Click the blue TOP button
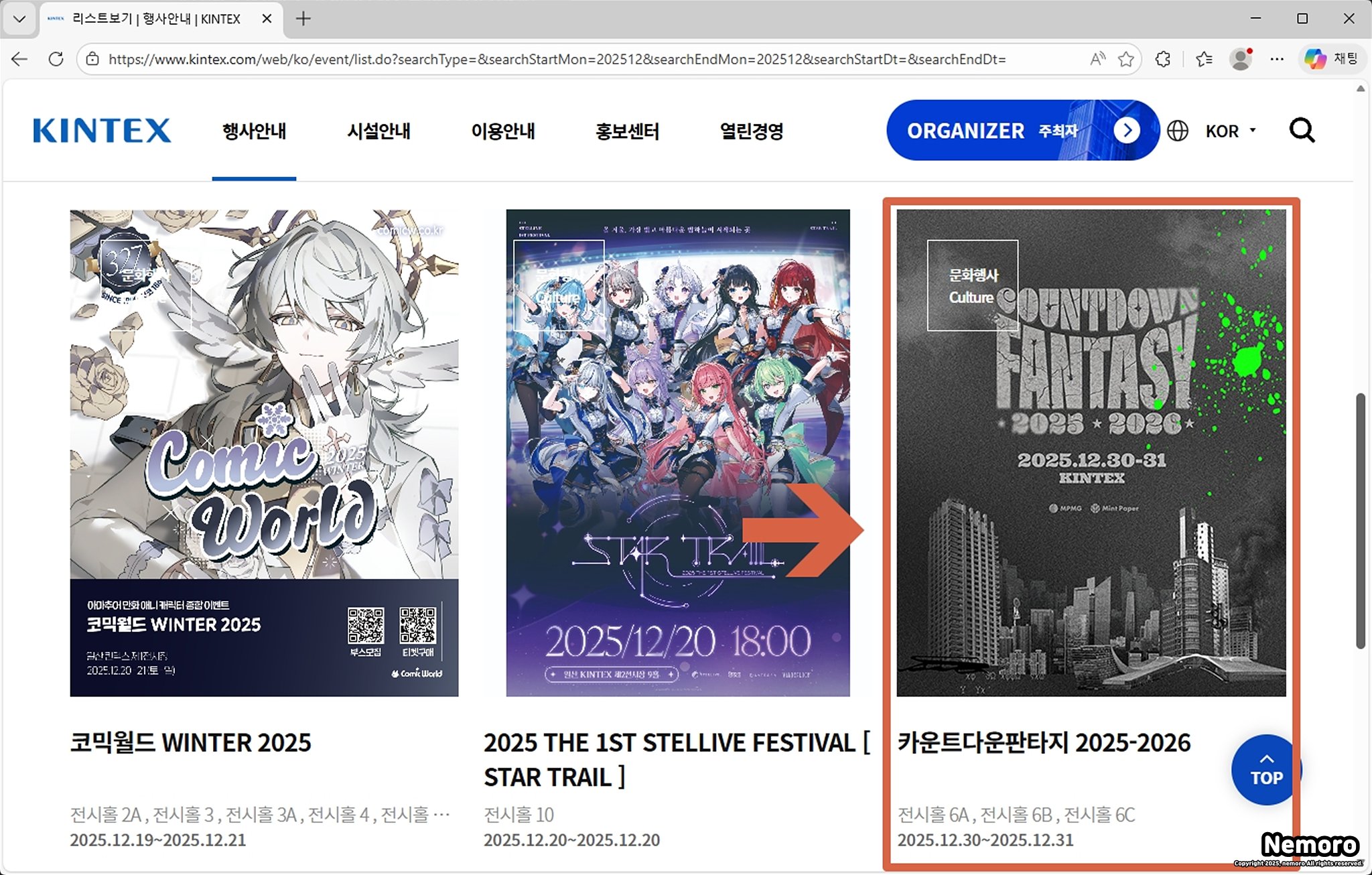 pos(1265,770)
